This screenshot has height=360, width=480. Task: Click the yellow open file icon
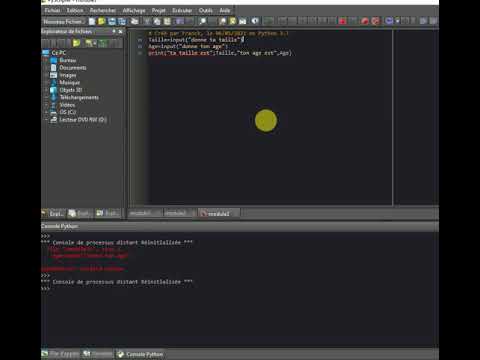click(102, 21)
